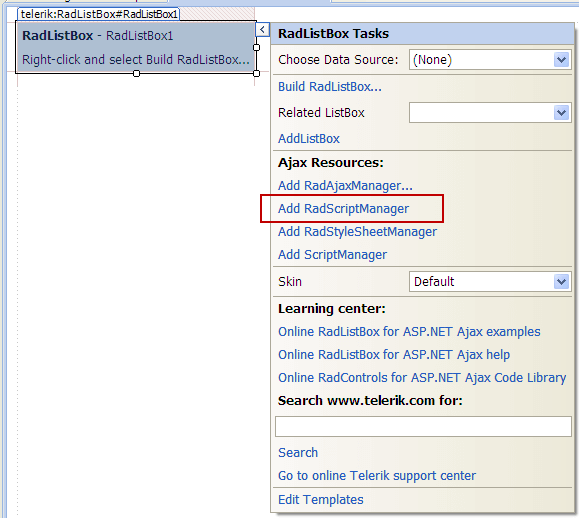Open the Choose Data Source dropdown
579x518 pixels.
coord(561,59)
